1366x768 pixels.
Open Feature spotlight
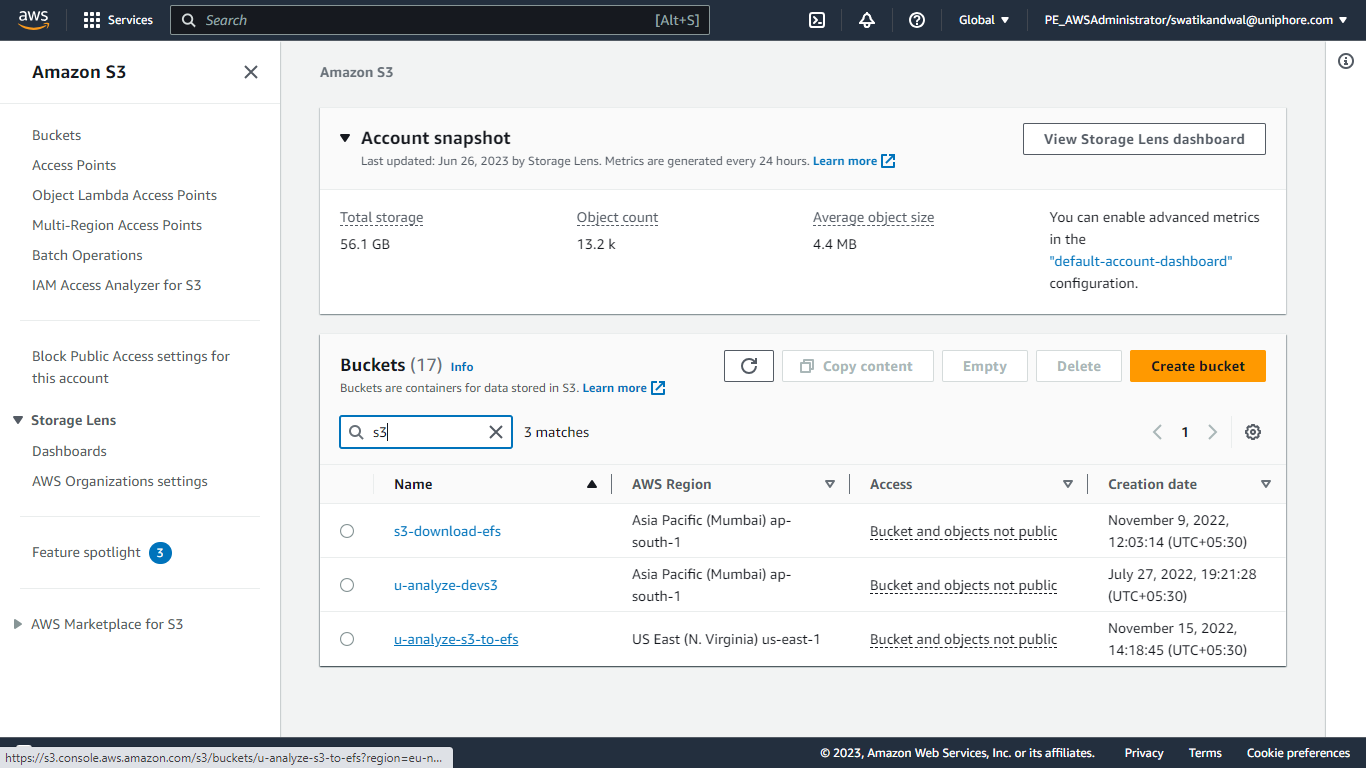pos(86,552)
